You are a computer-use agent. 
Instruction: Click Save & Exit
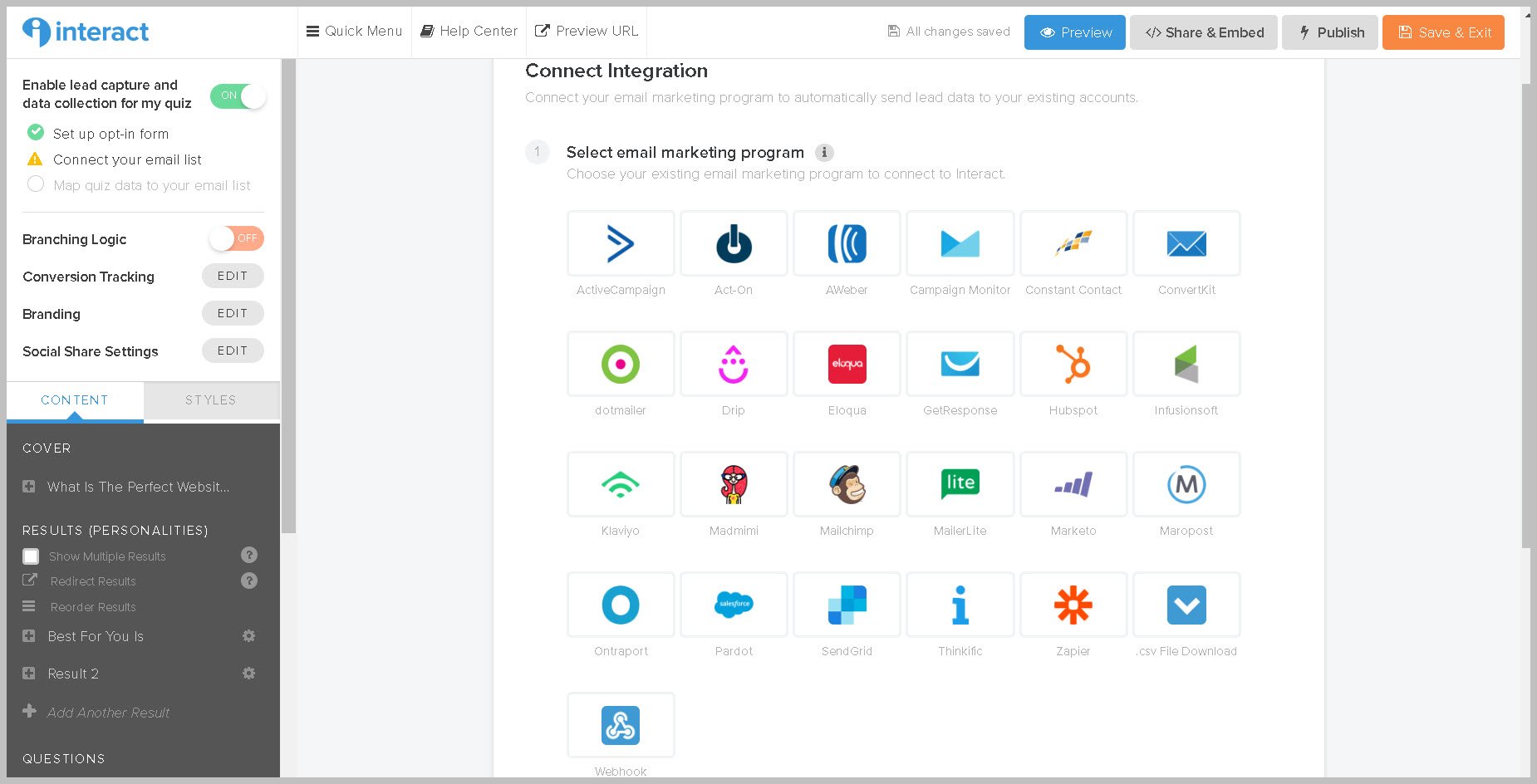click(1444, 32)
